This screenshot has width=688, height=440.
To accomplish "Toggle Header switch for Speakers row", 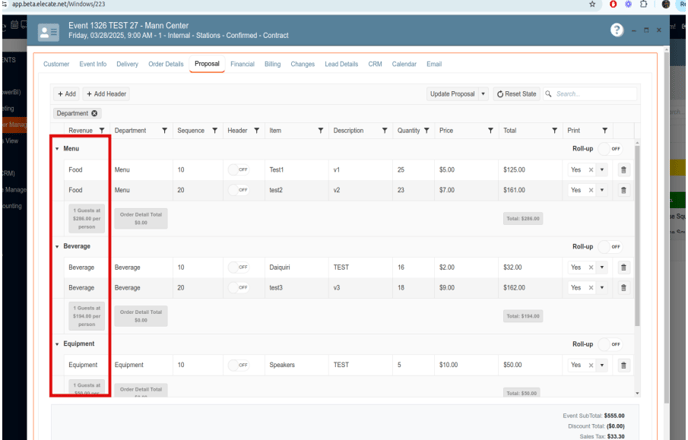I will pyautogui.click(x=238, y=365).
